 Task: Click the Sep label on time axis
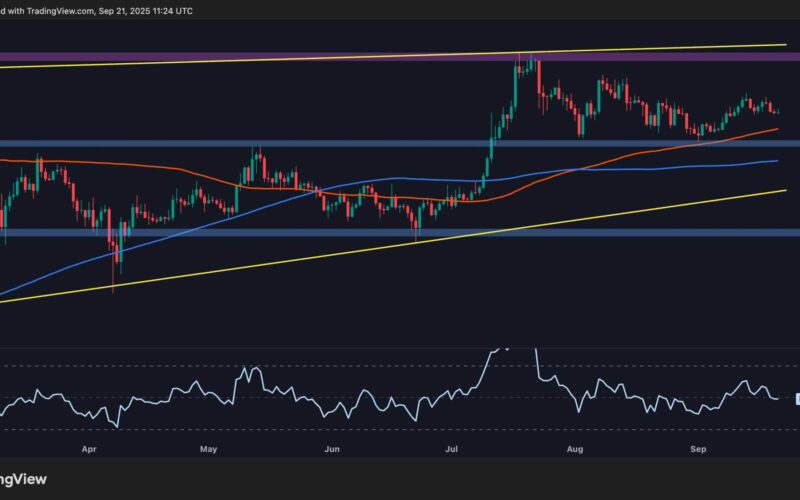(x=699, y=450)
